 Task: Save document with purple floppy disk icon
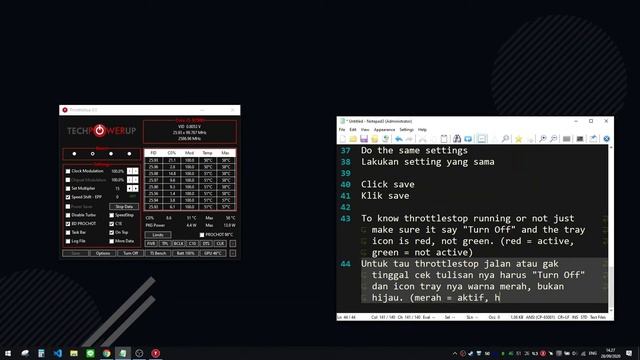point(364,139)
